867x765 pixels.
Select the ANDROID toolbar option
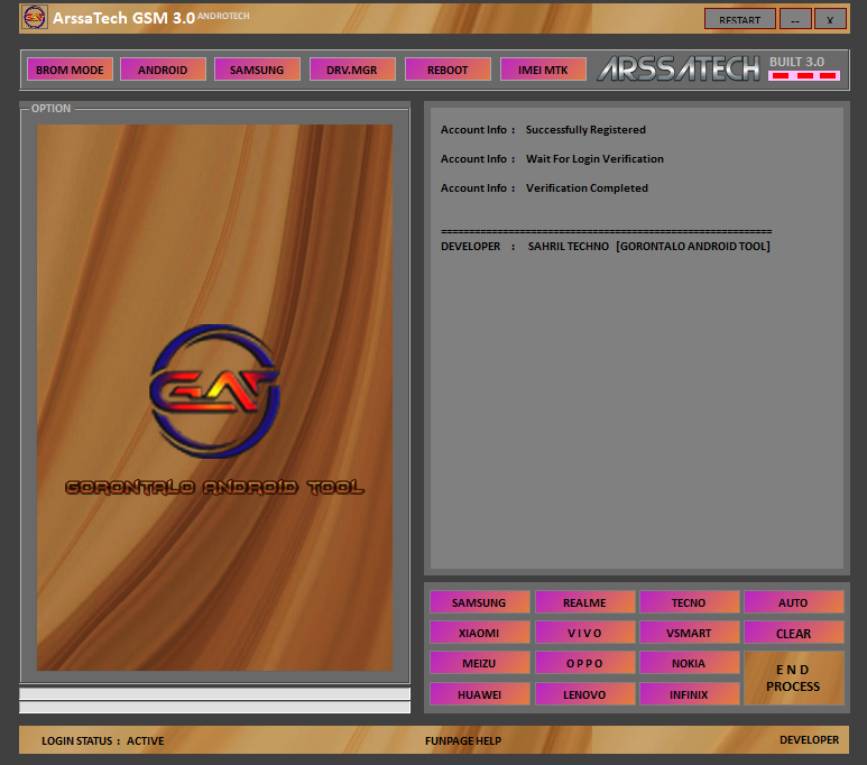tap(163, 70)
